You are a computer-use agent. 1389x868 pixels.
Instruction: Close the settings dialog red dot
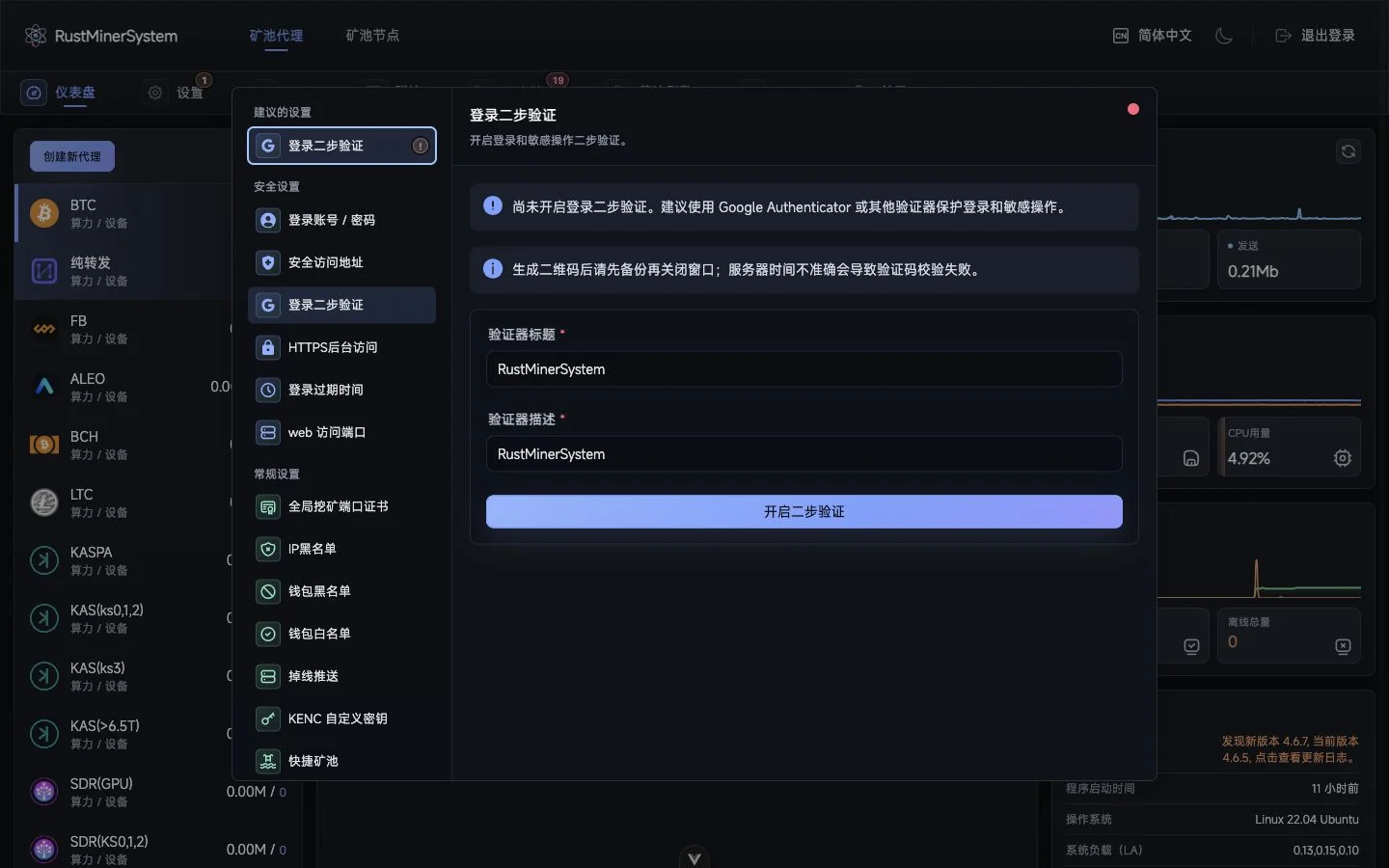click(1133, 109)
